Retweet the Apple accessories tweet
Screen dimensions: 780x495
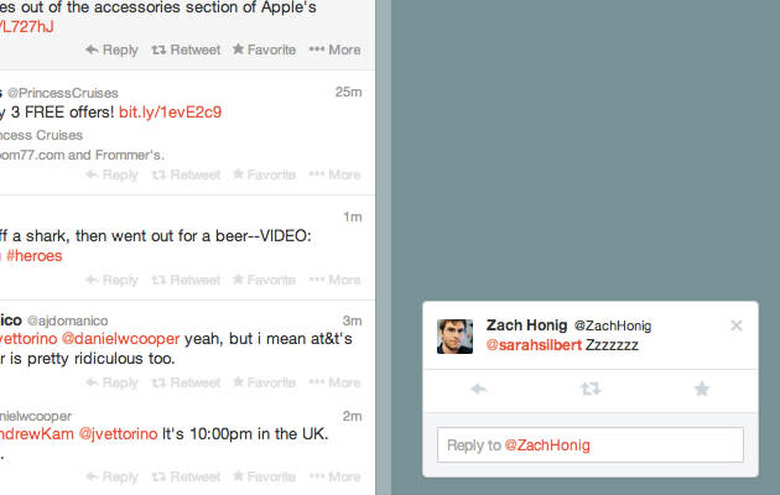tap(184, 49)
